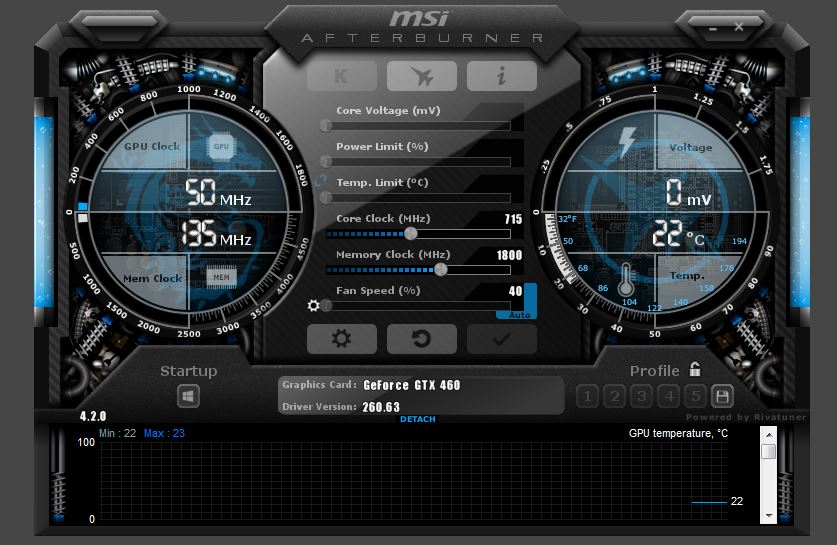Click the fan speed gear icon
This screenshot has height=545, width=837.
pyautogui.click(x=313, y=305)
